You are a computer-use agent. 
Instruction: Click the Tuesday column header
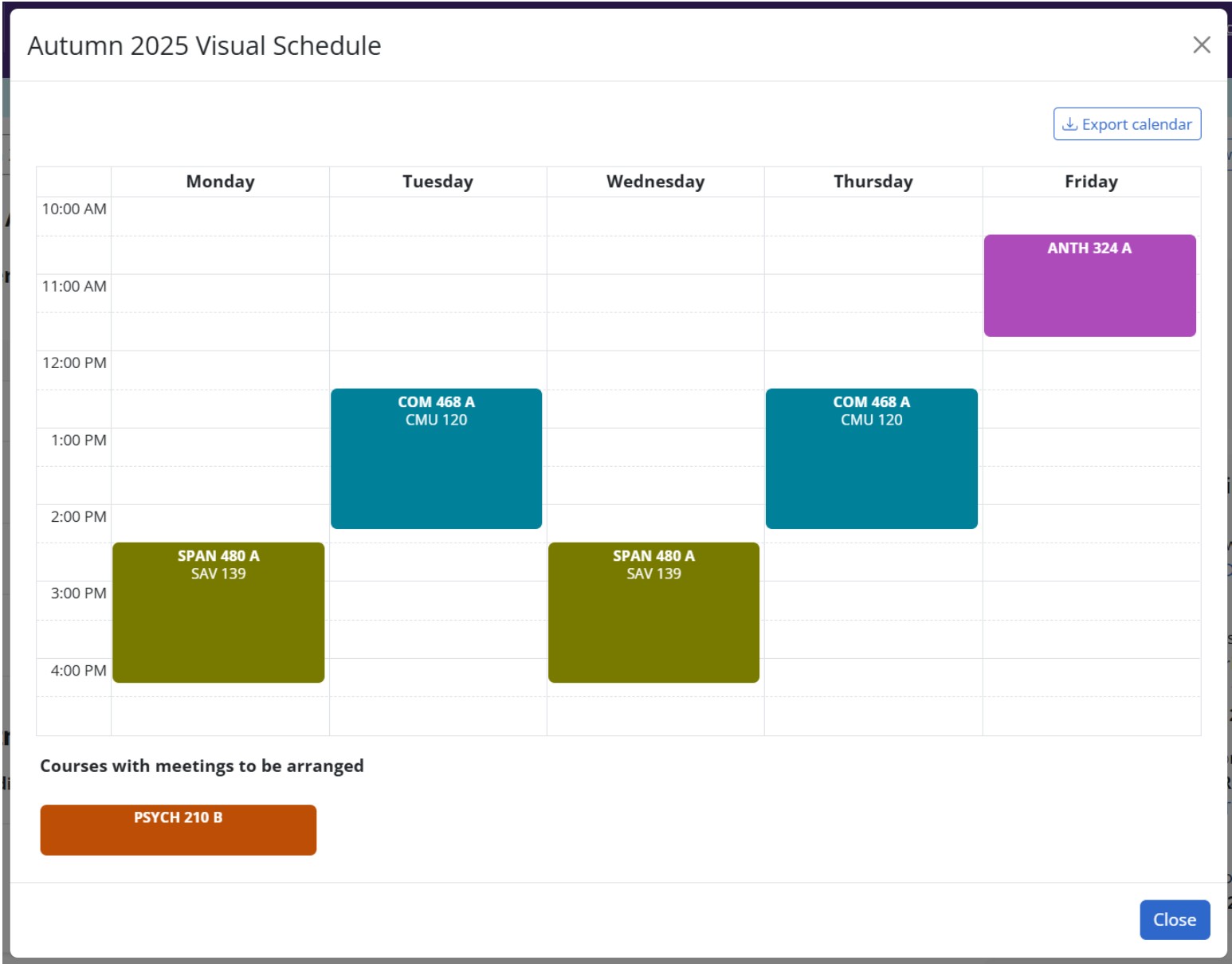click(436, 182)
